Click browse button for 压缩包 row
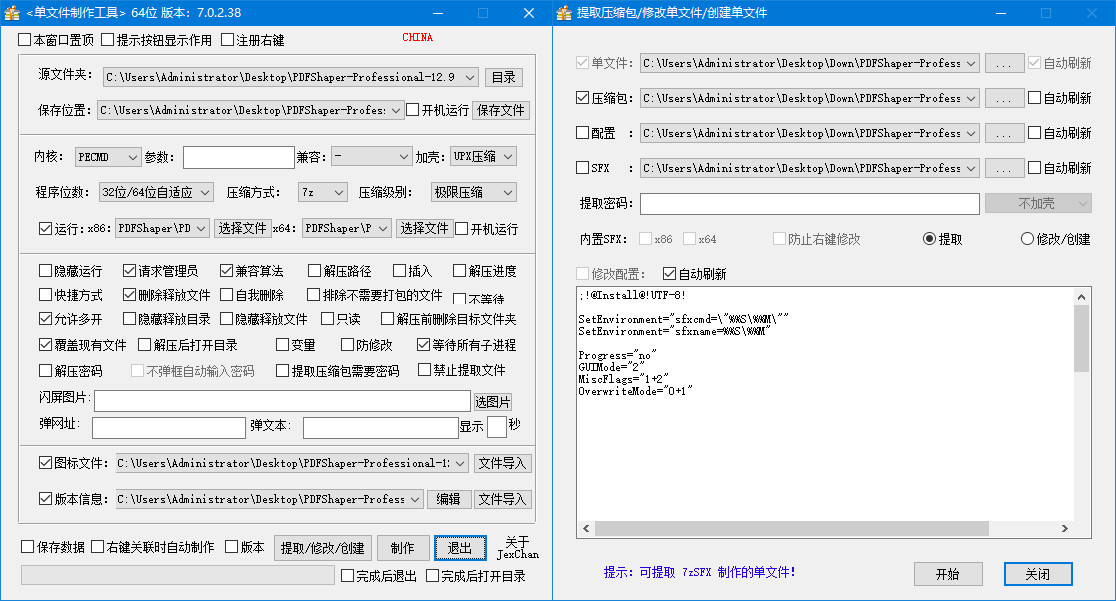This screenshot has height=601, width=1116. click(x=1004, y=98)
